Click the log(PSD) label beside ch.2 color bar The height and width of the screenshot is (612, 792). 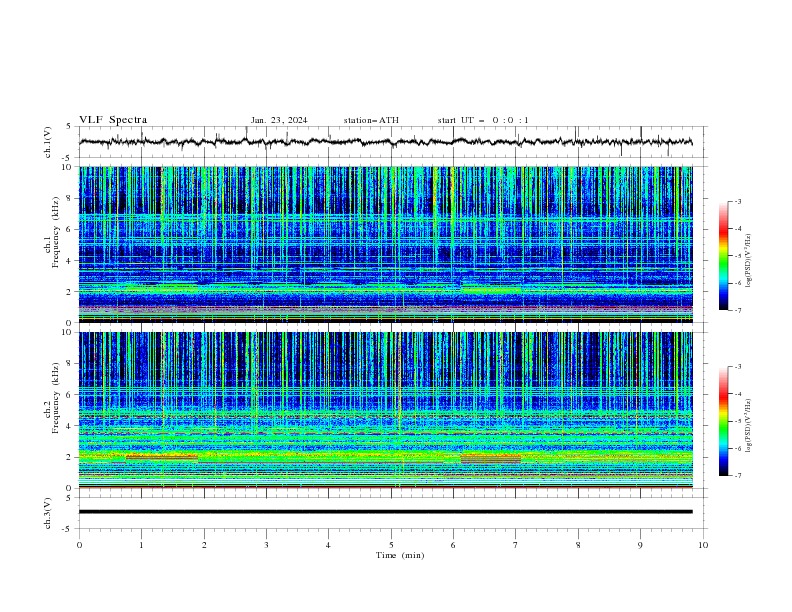[749, 425]
